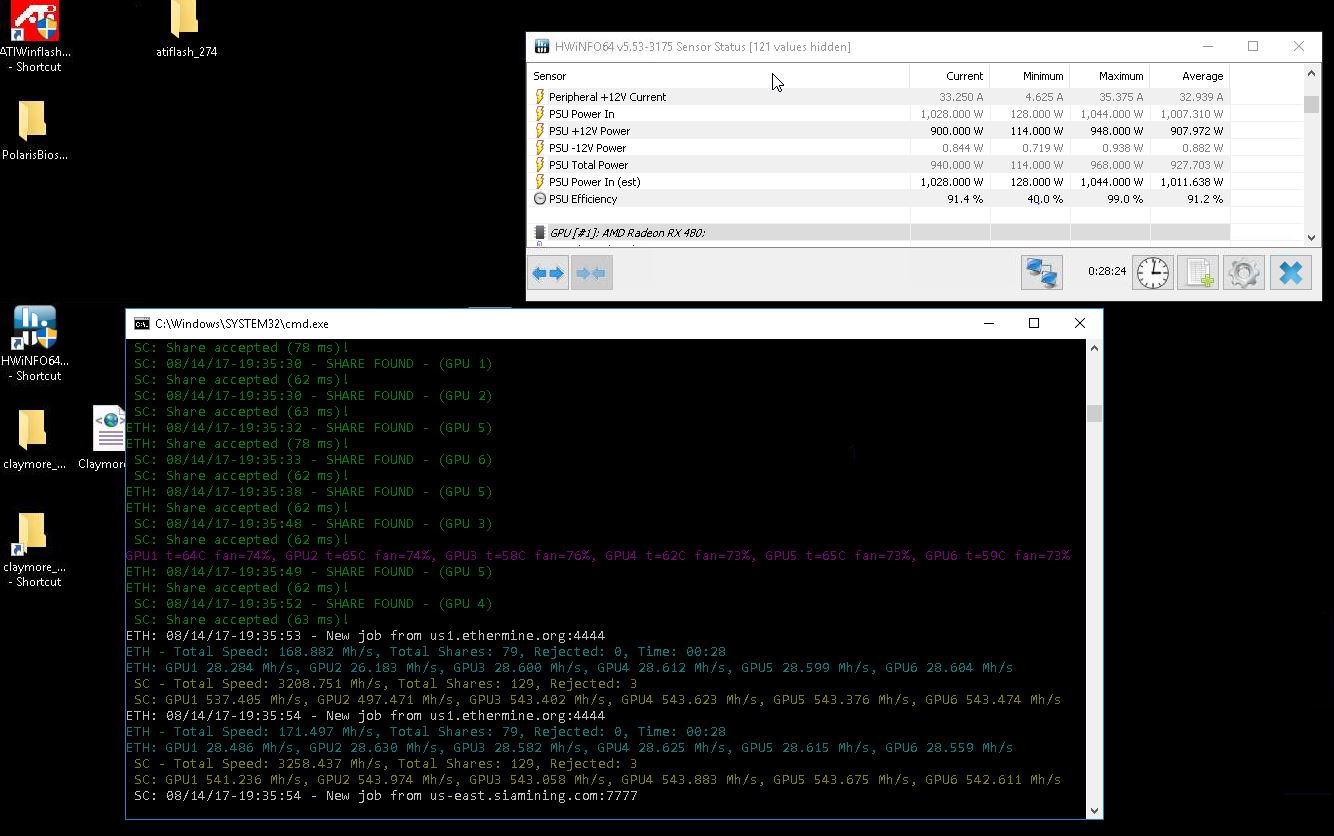Reset HWiNFO clock timer icon

(1152, 272)
